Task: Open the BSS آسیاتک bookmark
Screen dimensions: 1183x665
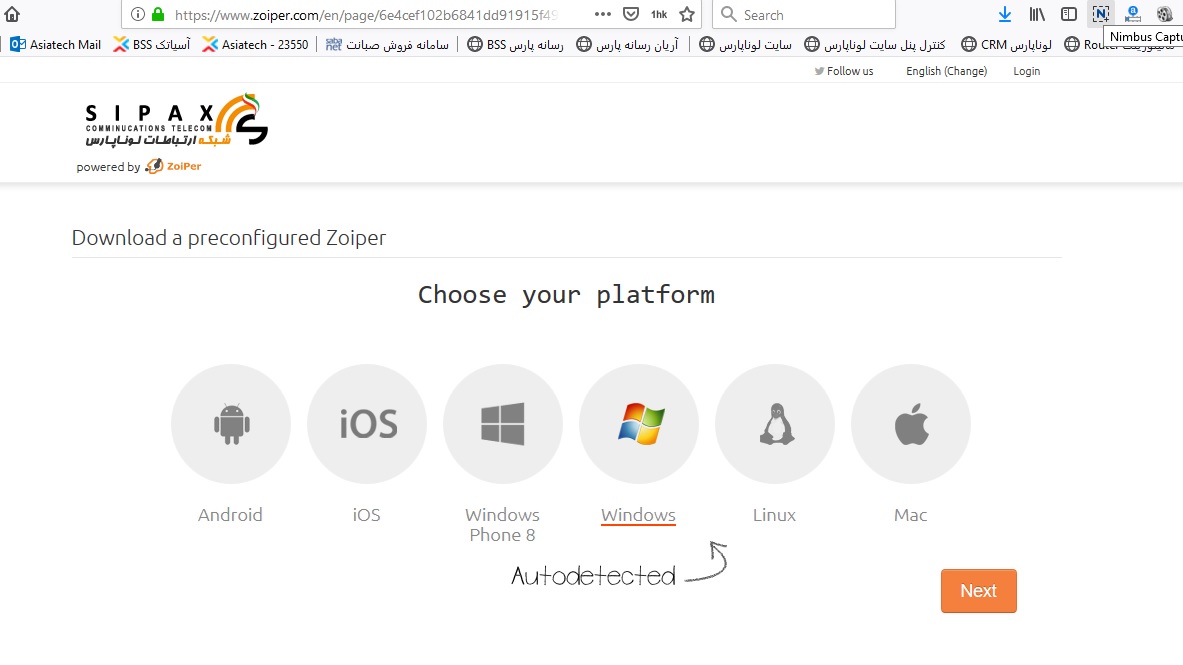Action: pyautogui.click(x=152, y=45)
